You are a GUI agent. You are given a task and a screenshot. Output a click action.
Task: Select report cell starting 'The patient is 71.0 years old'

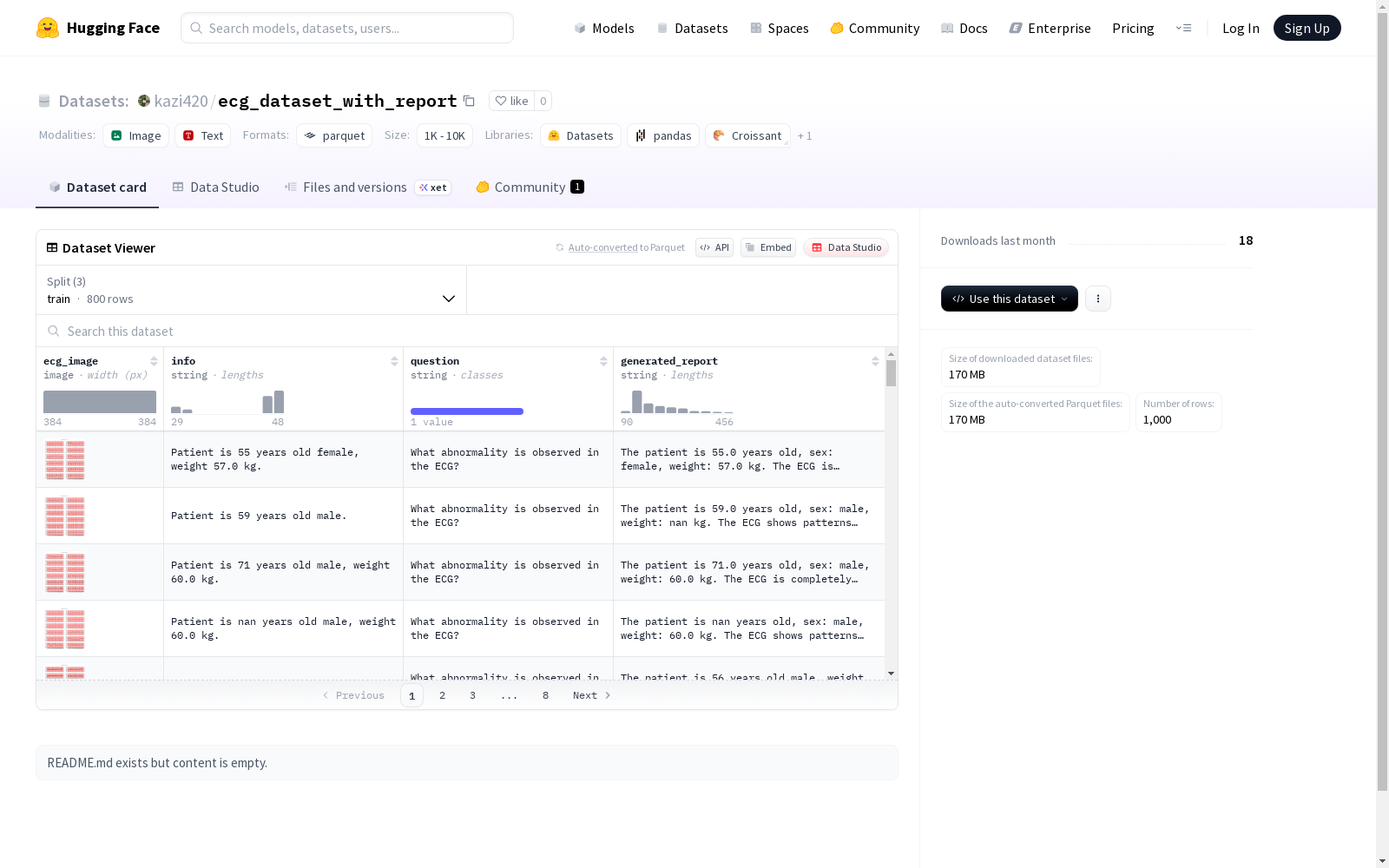[x=749, y=572]
